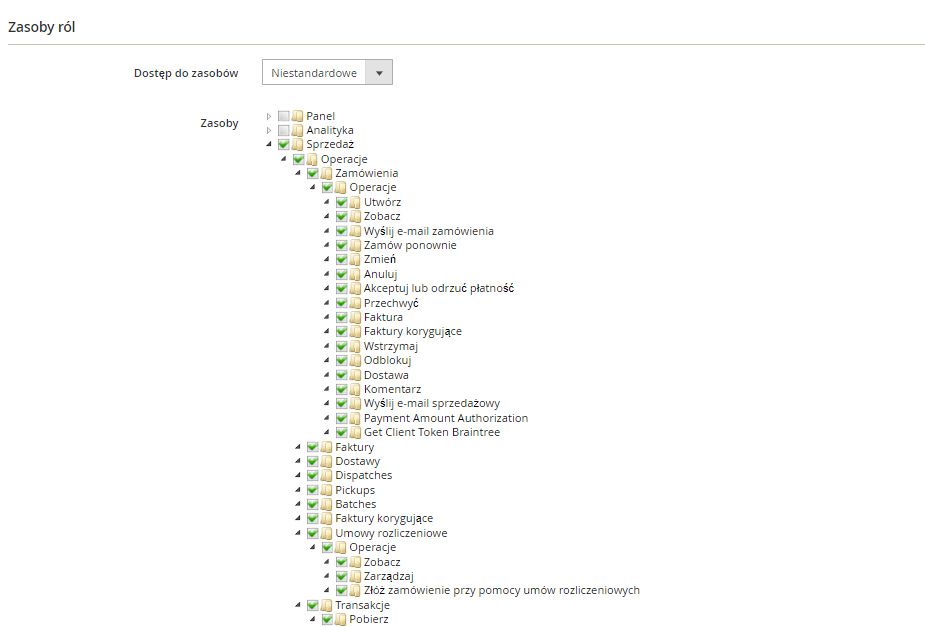
Task: Click the Dostęp do zasobów field label
Action: 186,73
